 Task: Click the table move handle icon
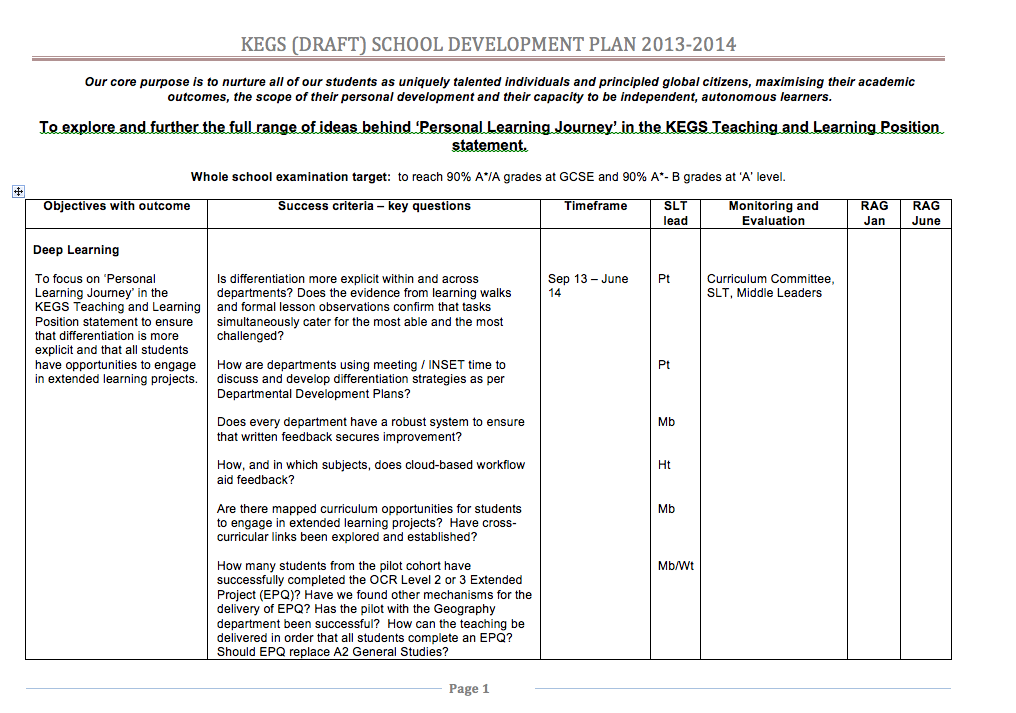(x=17, y=191)
